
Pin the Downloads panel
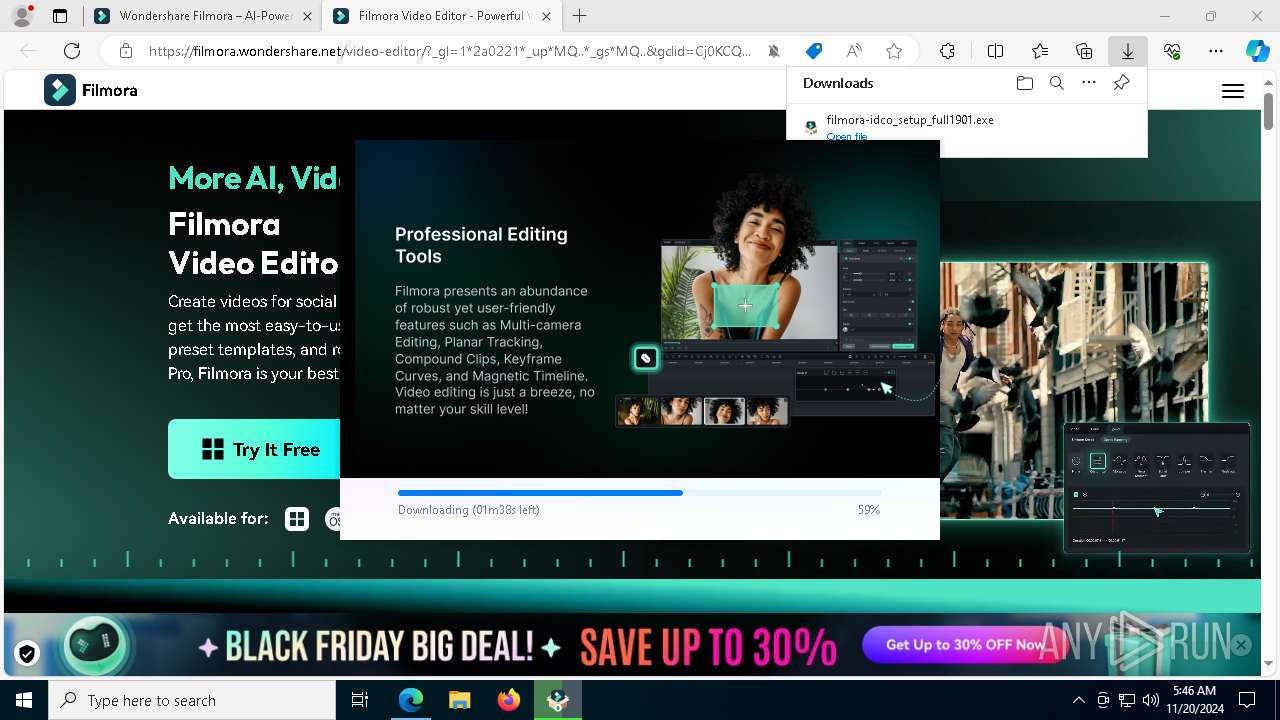1122,83
